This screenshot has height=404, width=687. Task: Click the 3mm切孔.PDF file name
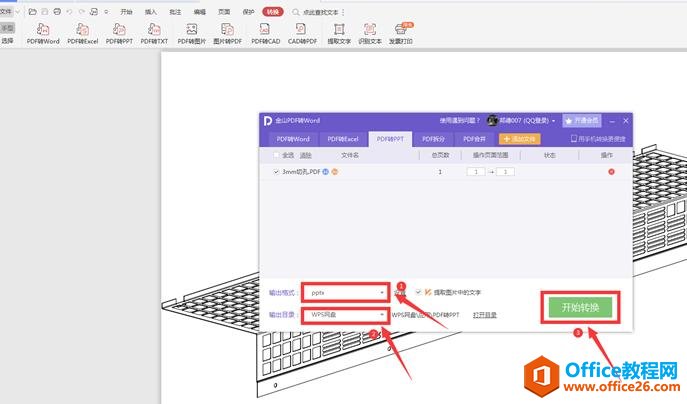[x=301, y=172]
